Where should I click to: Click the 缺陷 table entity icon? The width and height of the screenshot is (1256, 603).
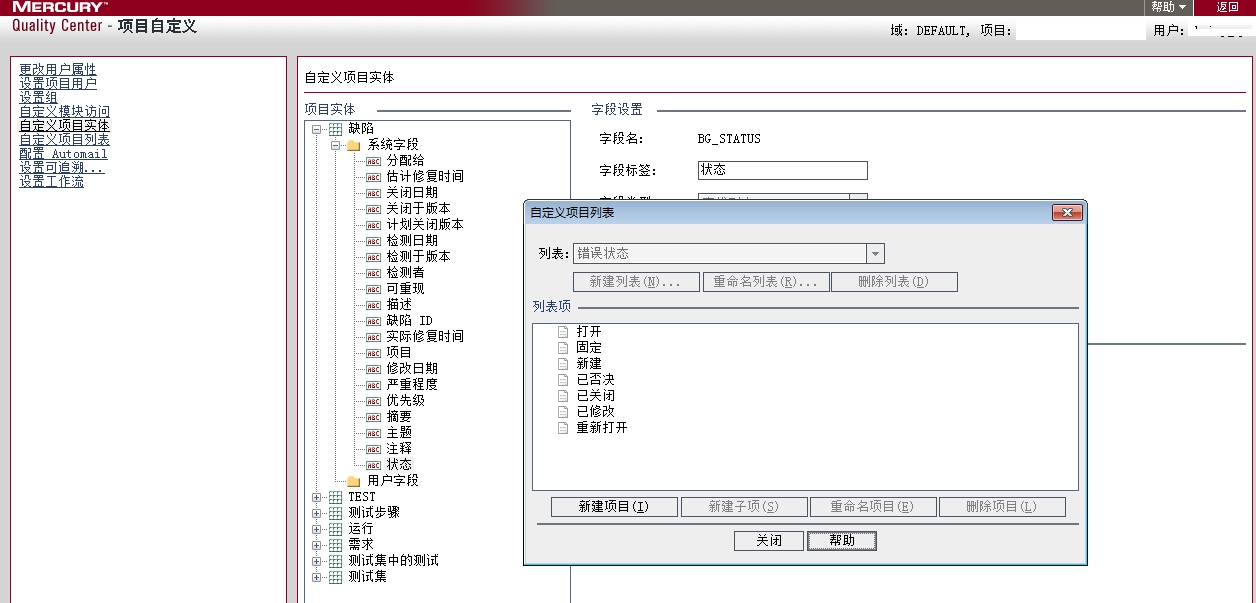(335, 129)
